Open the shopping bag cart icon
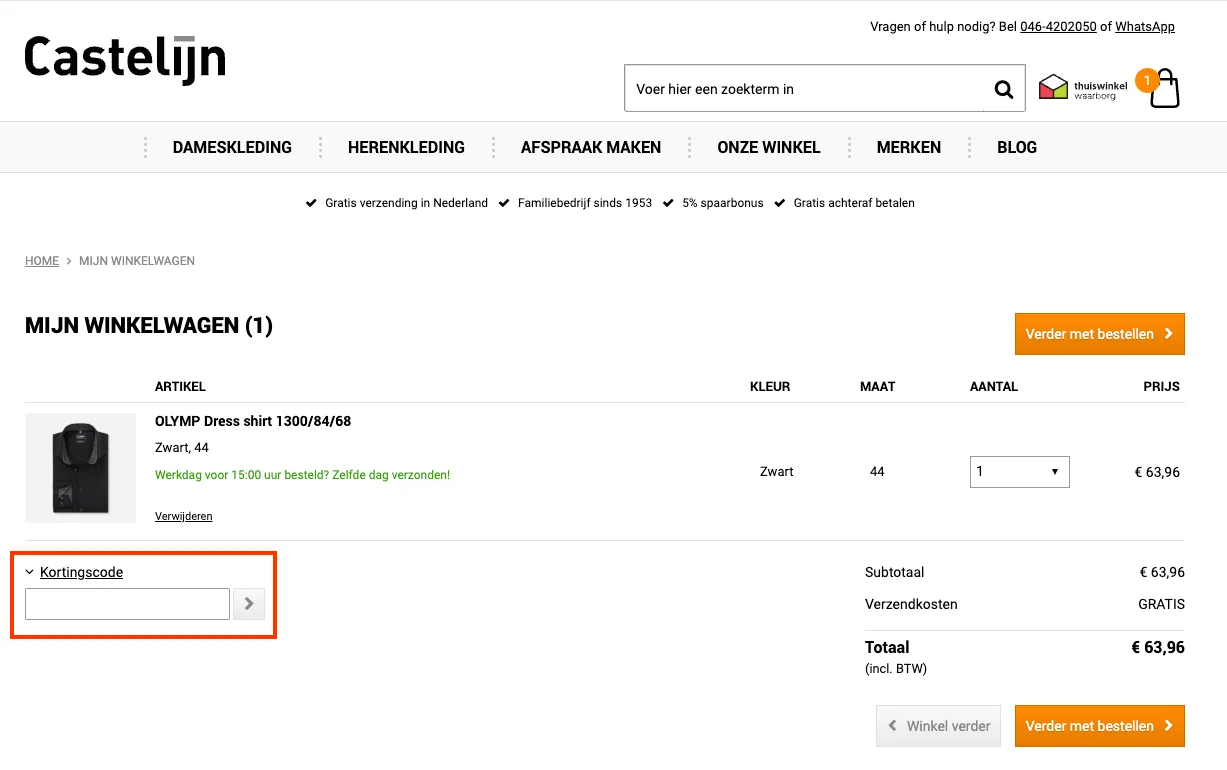 point(1165,89)
